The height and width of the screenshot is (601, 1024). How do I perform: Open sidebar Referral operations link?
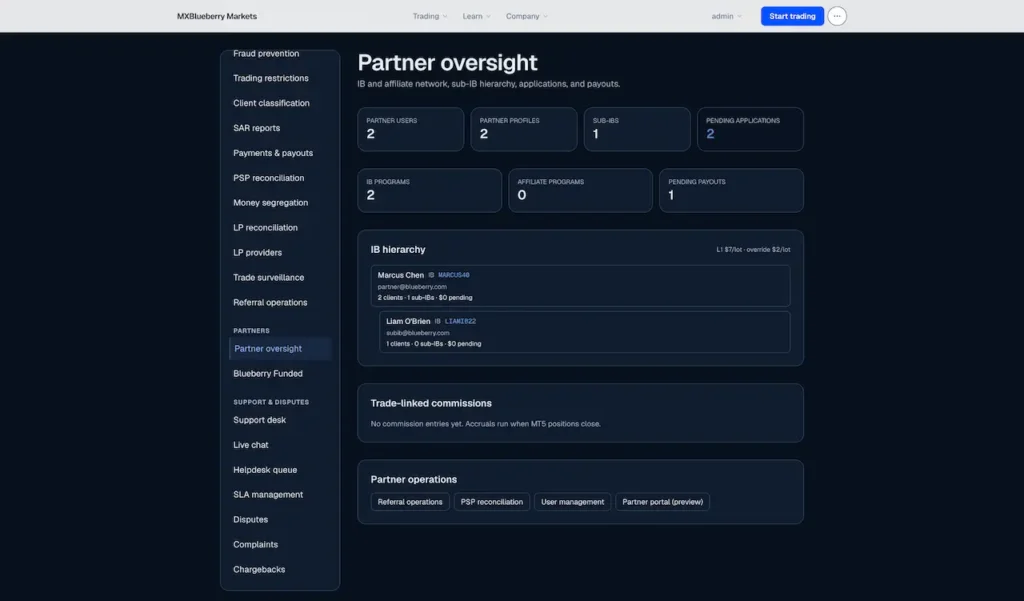270,302
